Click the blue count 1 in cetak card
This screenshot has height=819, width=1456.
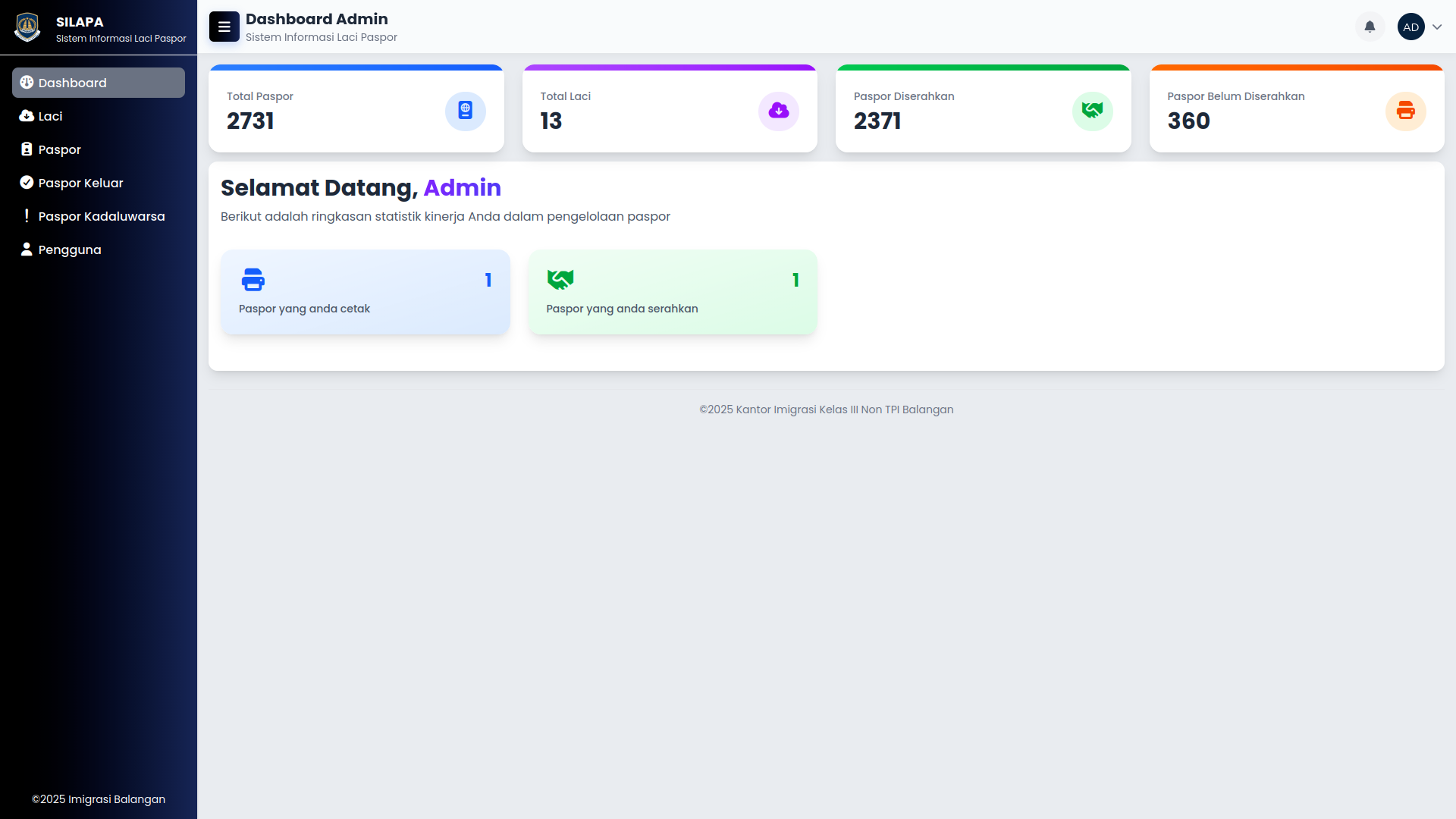point(488,280)
